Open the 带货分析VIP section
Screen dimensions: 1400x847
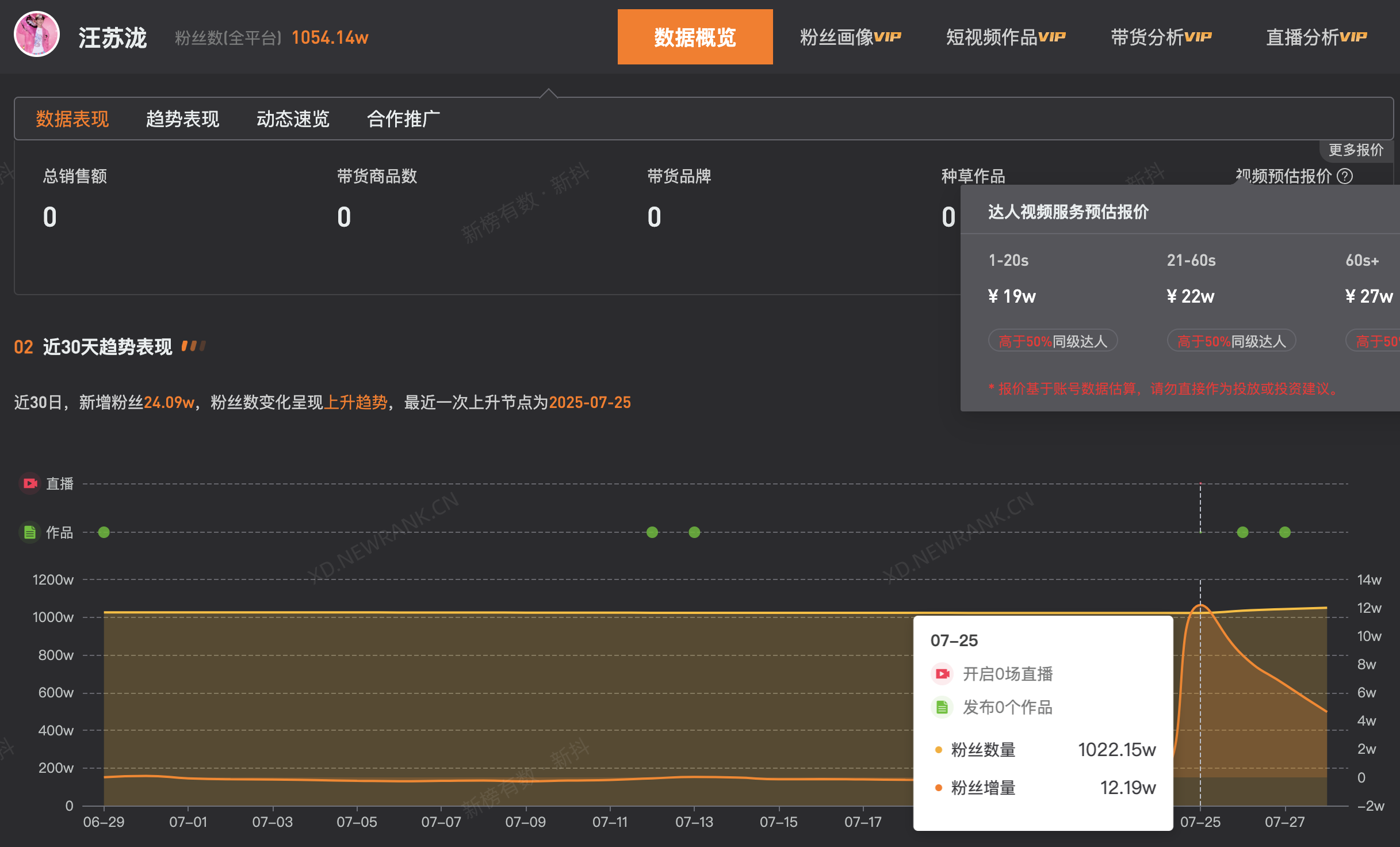pyautogui.click(x=1161, y=36)
